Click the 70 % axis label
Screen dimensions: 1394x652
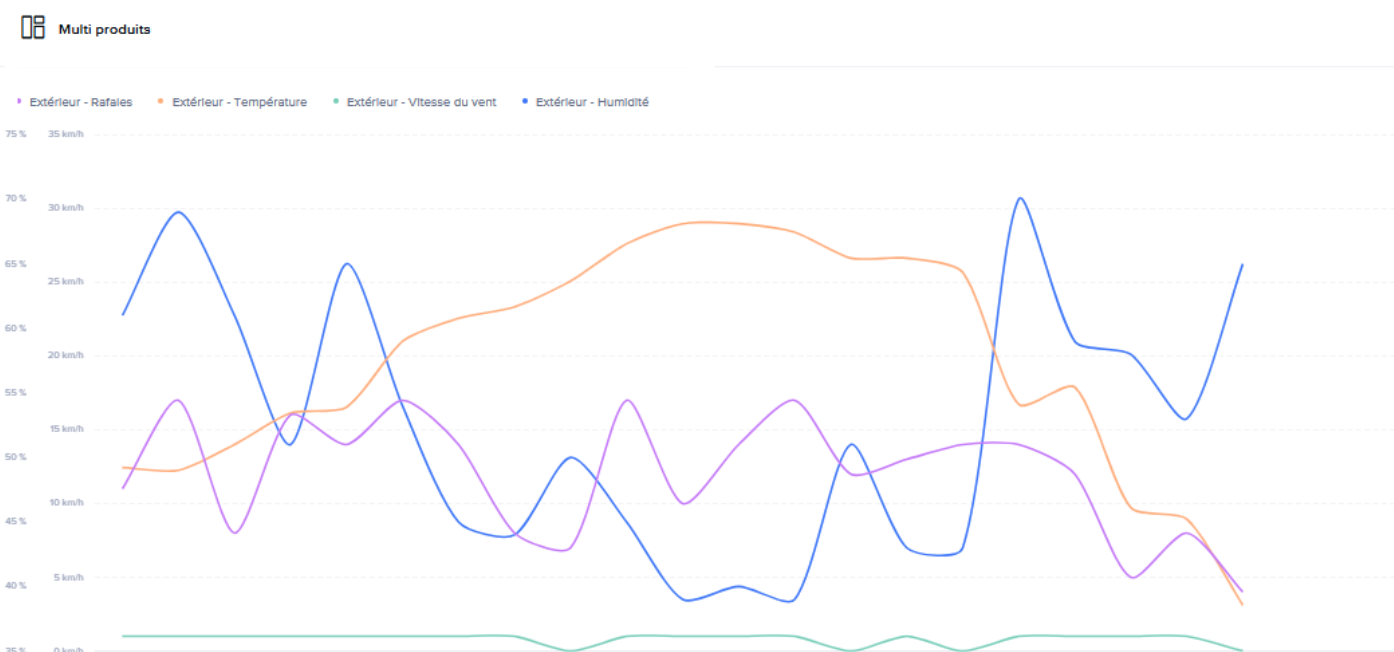(x=15, y=199)
